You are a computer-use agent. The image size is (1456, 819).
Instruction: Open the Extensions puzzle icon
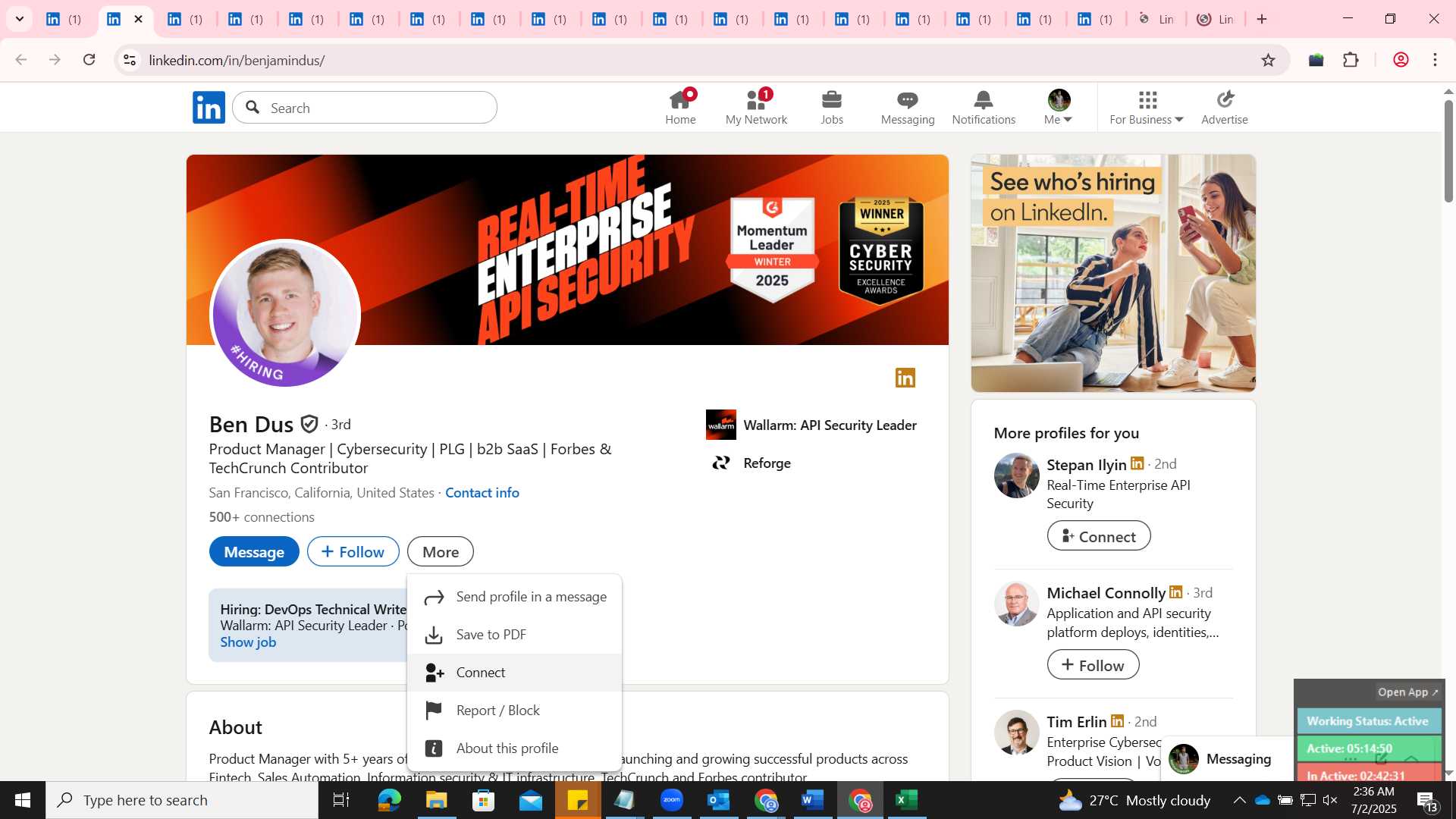click(x=1351, y=60)
